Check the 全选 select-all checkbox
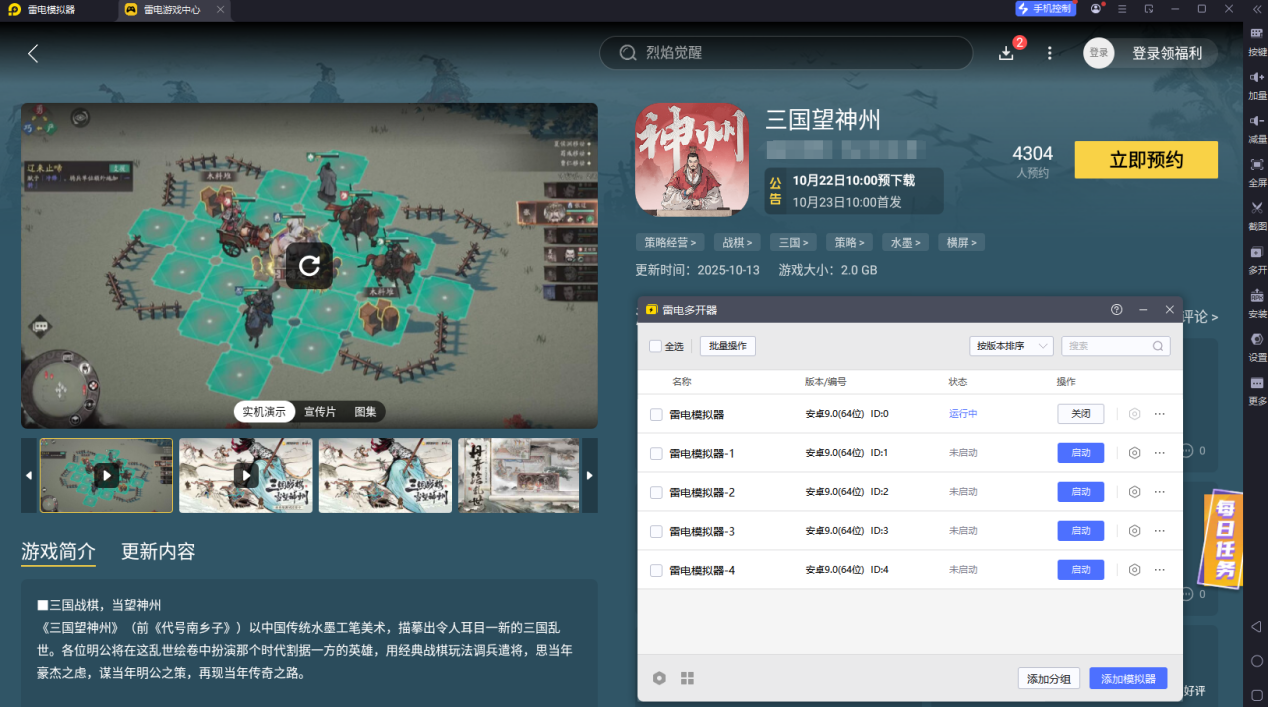 coord(655,346)
